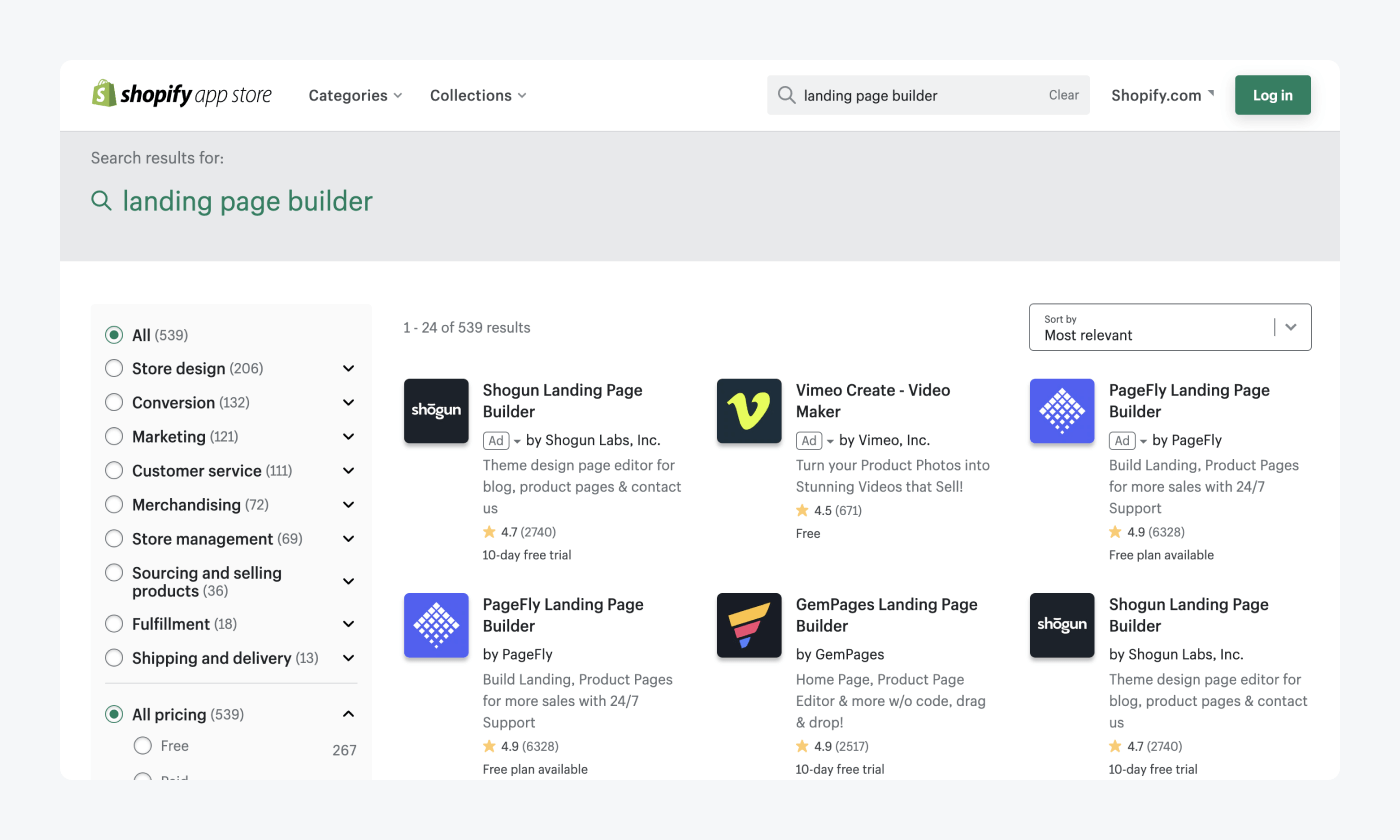The height and width of the screenshot is (840, 1400).
Task: Open PageFly app icon without Ad badge
Action: (x=436, y=625)
